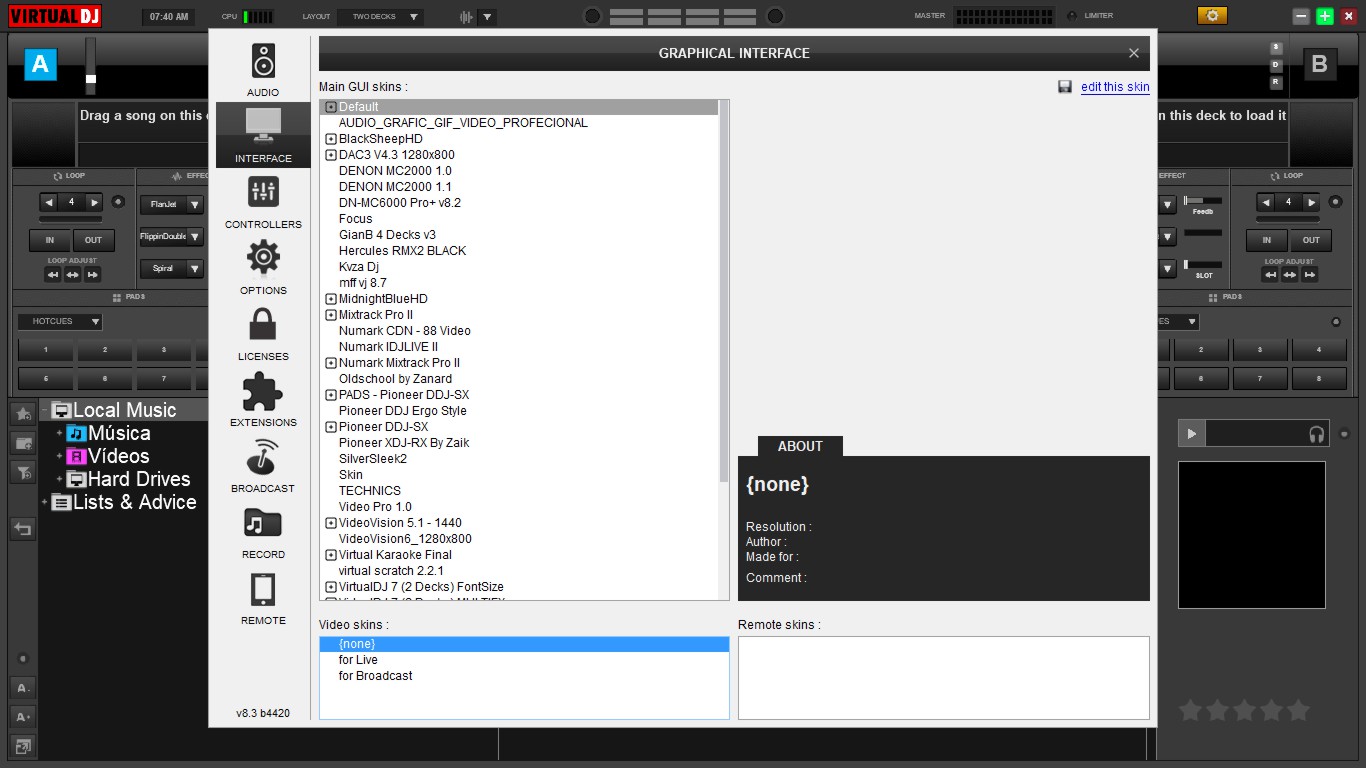Click the prelisten headphones icon
This screenshot has height=768, width=1366.
tap(1316, 434)
